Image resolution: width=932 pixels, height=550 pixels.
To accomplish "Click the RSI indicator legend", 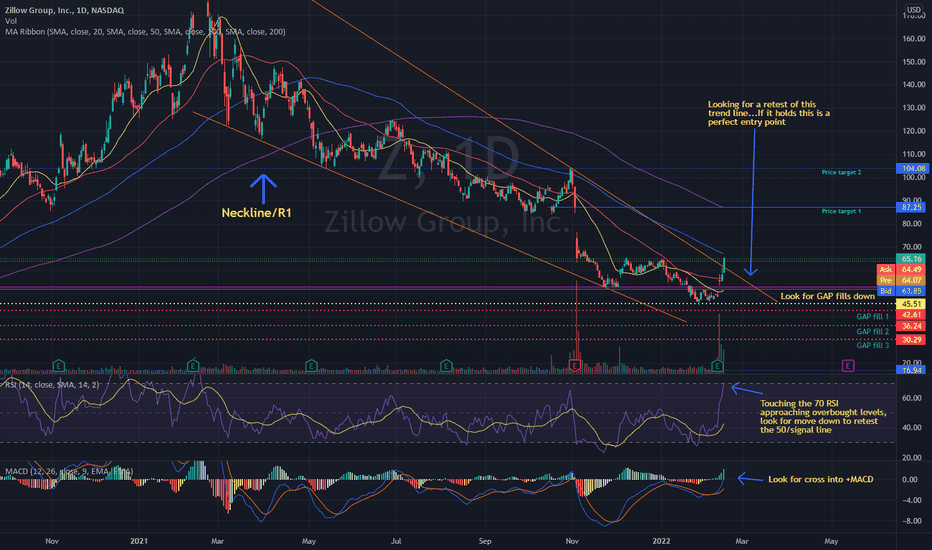I will click(52, 385).
